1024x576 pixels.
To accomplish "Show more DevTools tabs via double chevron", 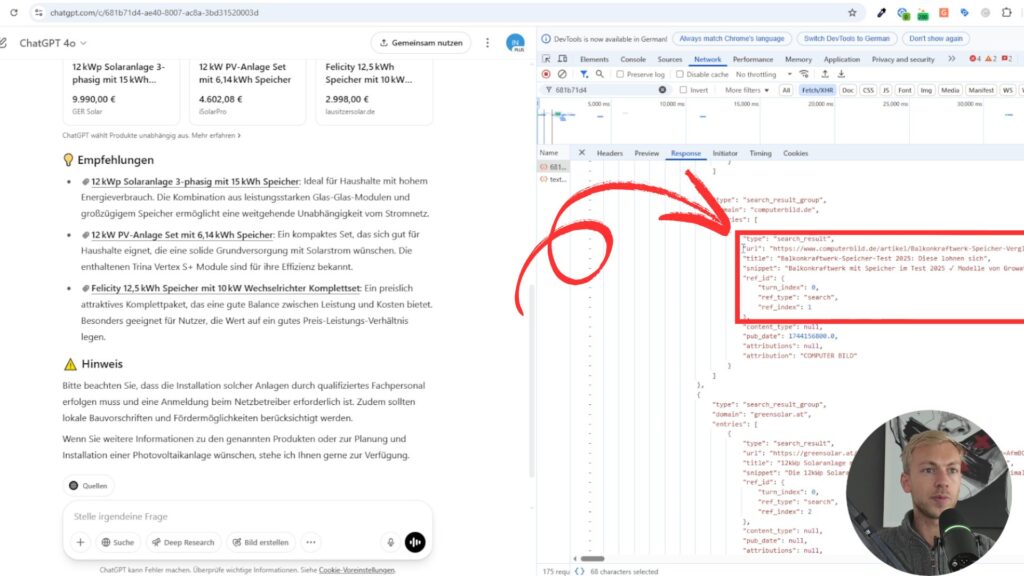I will [952, 59].
